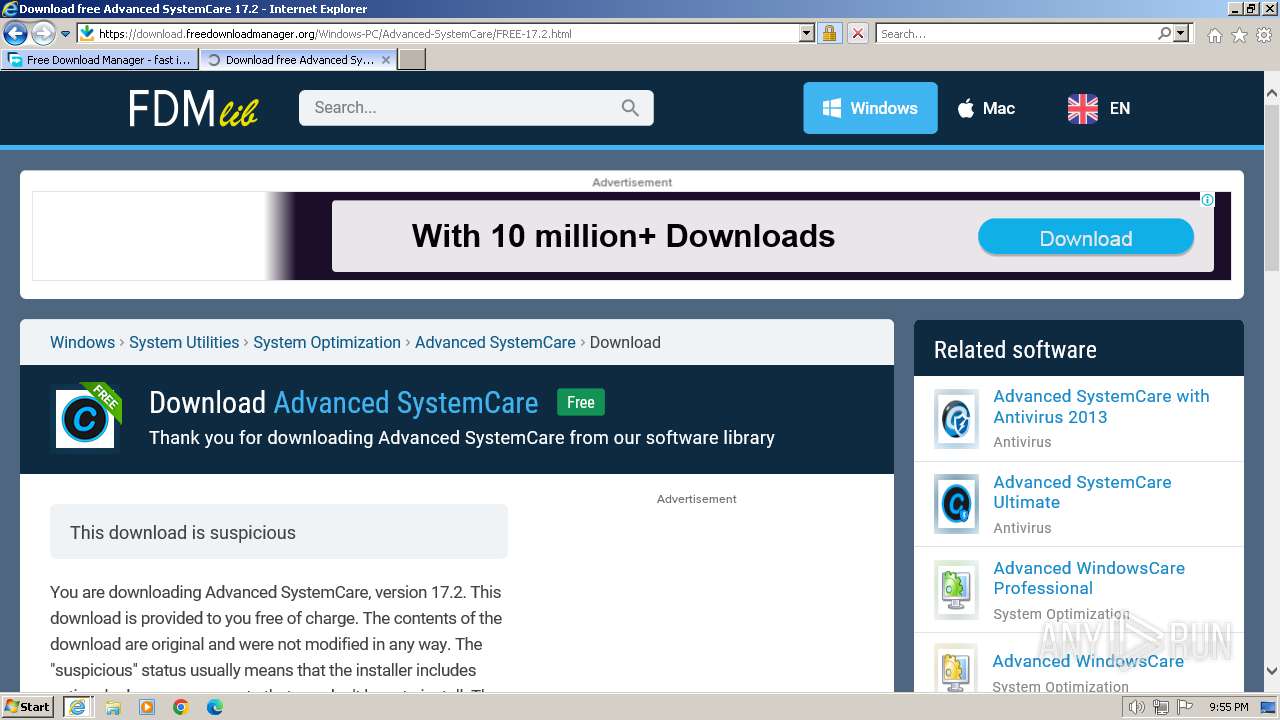Open Advanced SystemCare with Antivirus 2013 link
Viewport: 1280px width, 720px height.
click(1101, 406)
